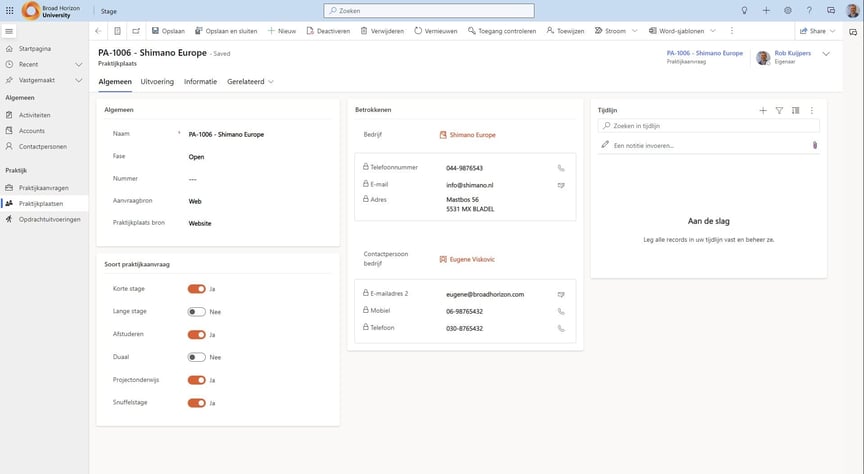Add a timeline record with plus icon
Image resolution: width=864 pixels, height=474 pixels.
763,111
